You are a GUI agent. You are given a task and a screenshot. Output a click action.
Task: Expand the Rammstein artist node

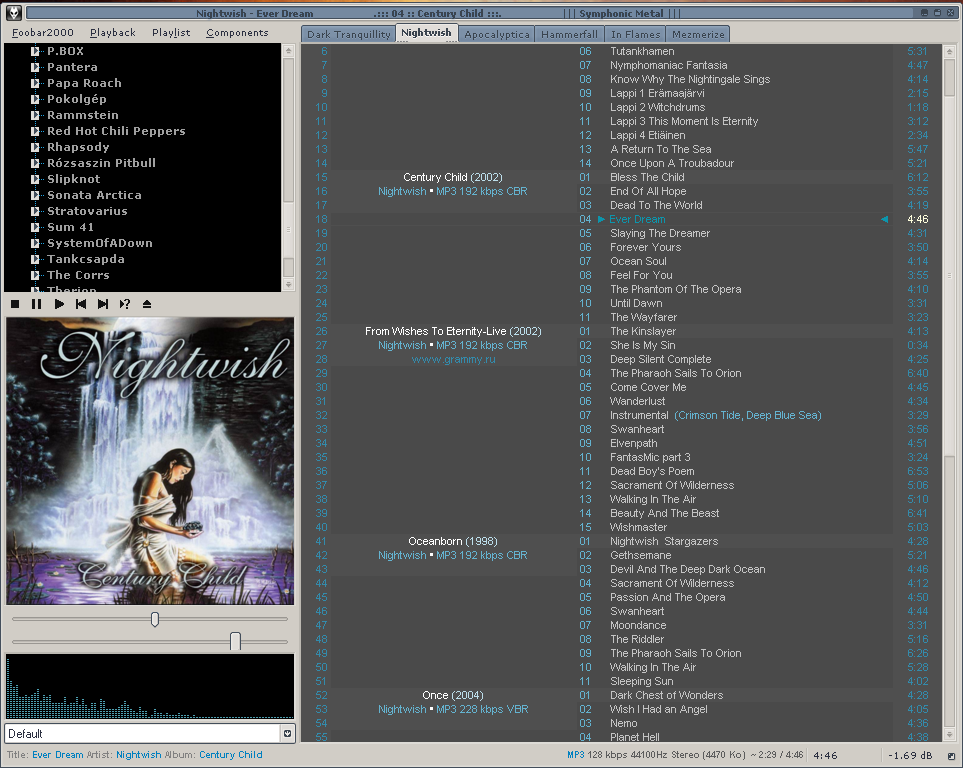tap(36, 115)
